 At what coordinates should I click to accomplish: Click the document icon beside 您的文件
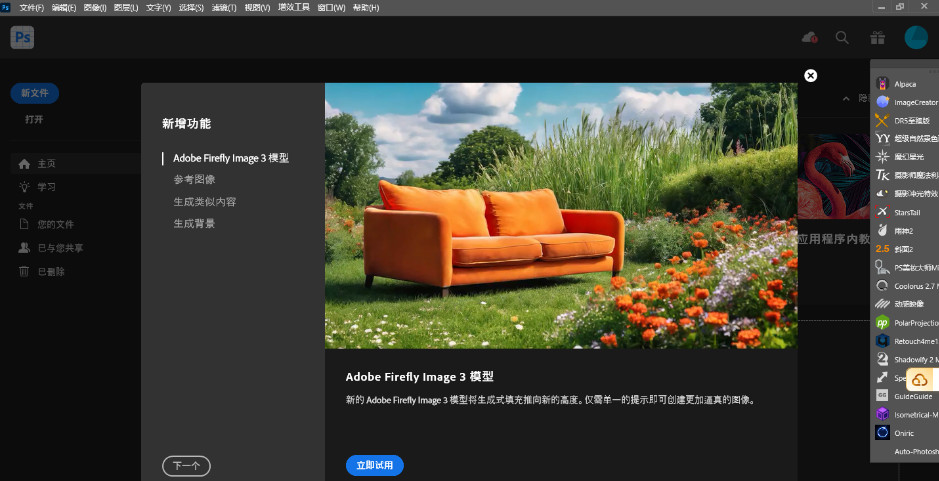(24, 224)
